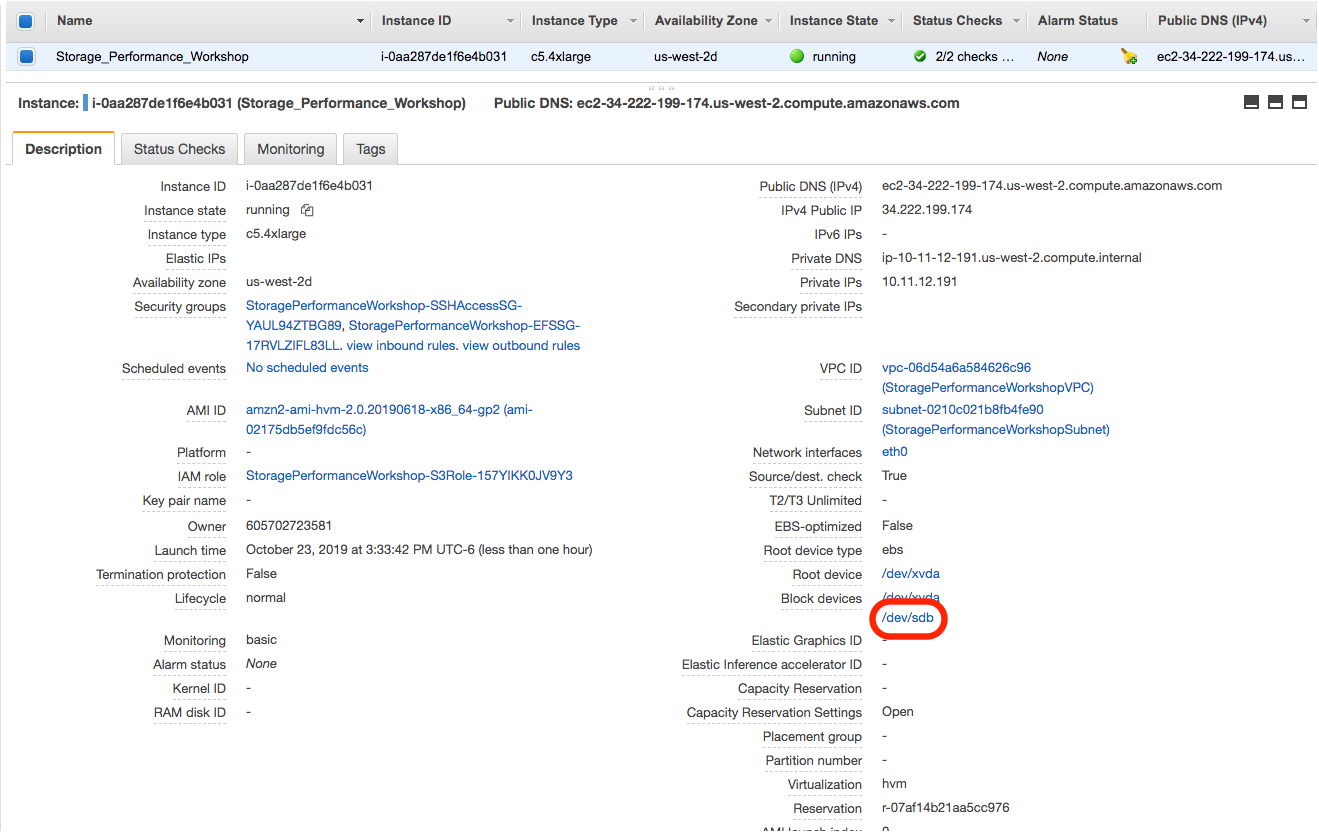
Task: Switch to the Status Checks tab
Action: (179, 149)
